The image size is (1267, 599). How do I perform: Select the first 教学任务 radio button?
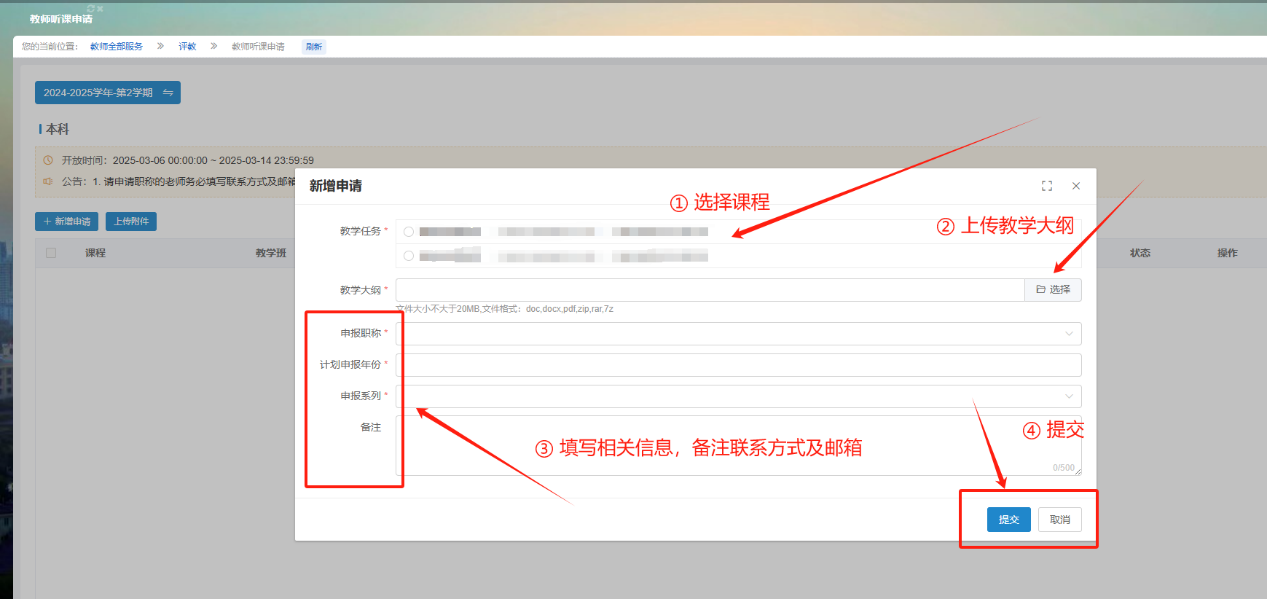click(x=408, y=232)
